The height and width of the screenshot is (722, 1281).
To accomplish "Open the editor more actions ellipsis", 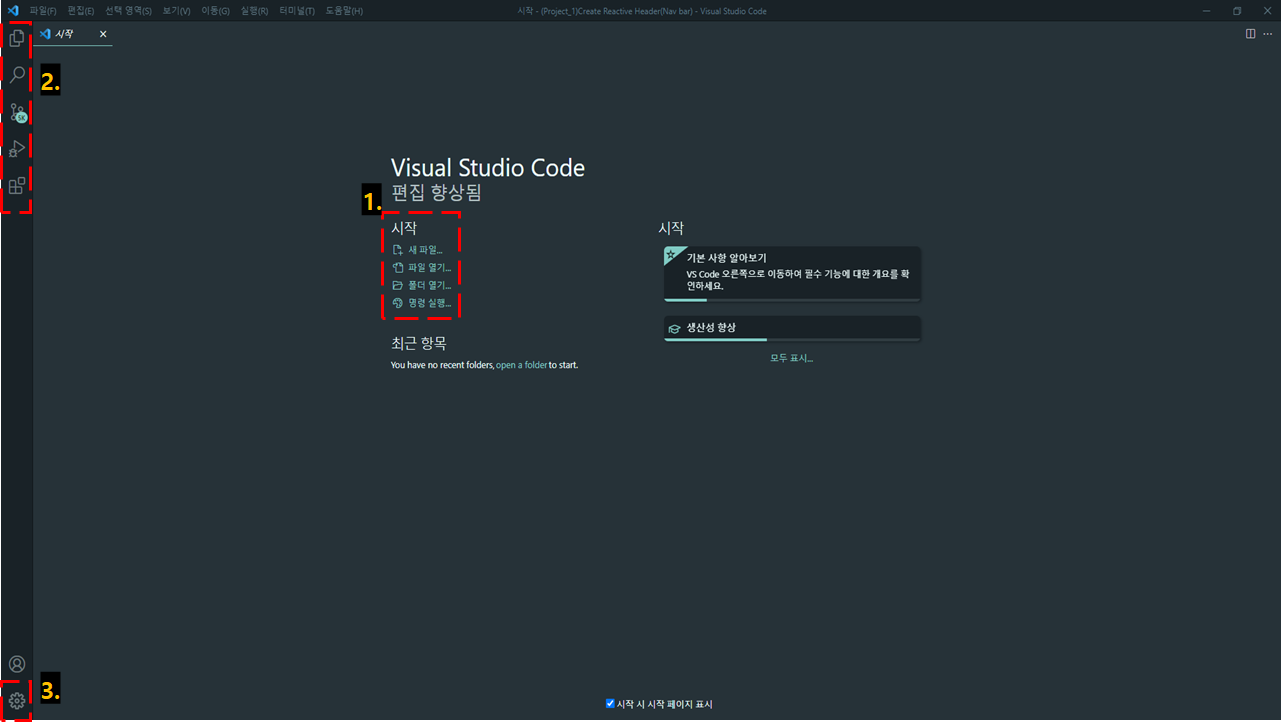I will (x=1268, y=34).
